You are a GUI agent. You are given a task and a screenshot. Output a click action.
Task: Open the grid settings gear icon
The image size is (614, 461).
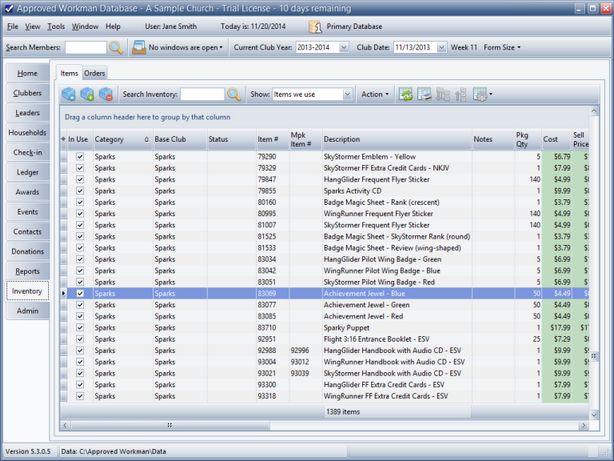(482, 94)
